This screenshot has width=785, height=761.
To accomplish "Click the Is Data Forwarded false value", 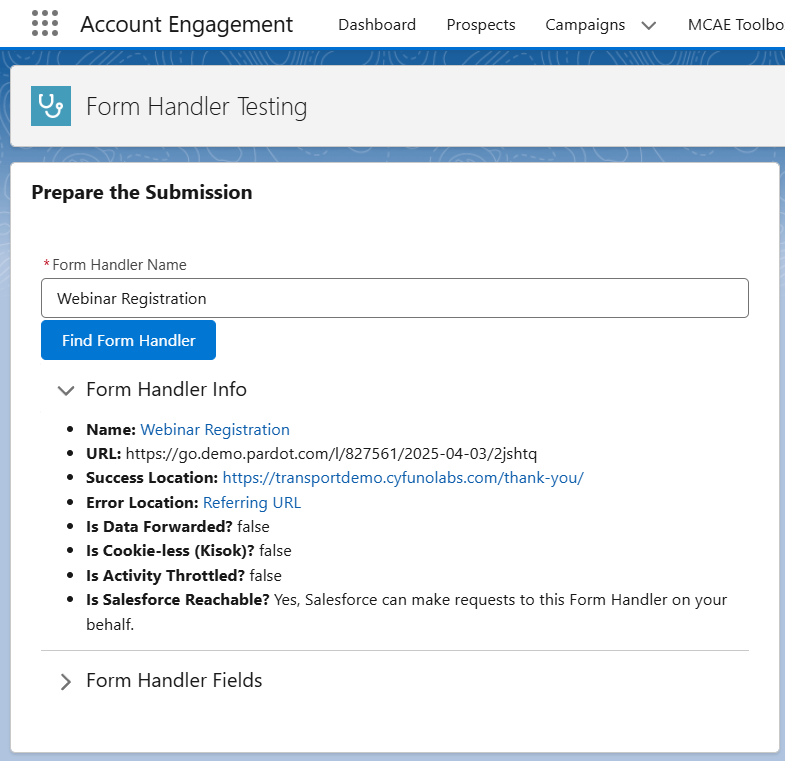I will click(253, 526).
